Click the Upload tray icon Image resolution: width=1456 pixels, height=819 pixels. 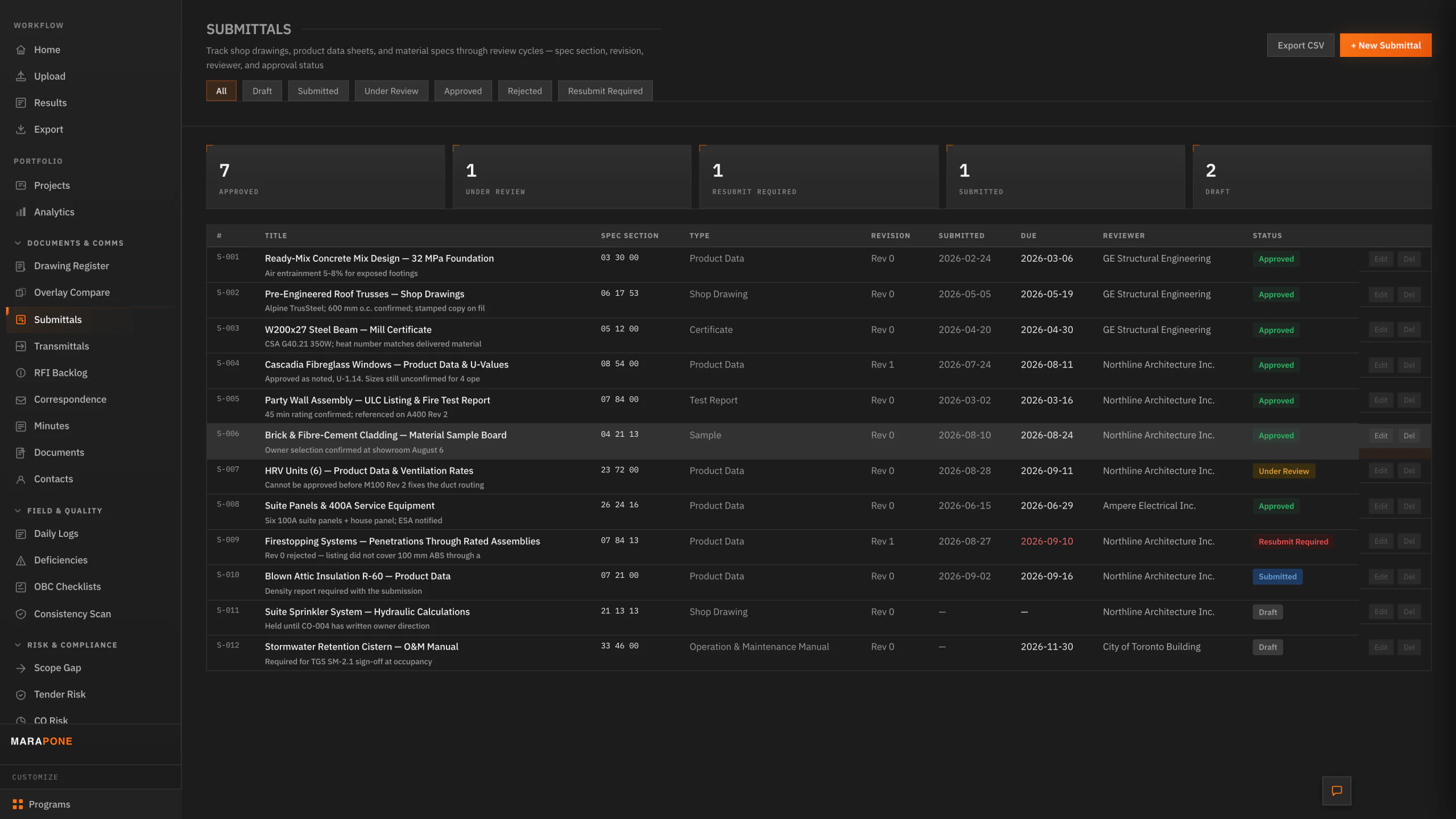point(21,76)
